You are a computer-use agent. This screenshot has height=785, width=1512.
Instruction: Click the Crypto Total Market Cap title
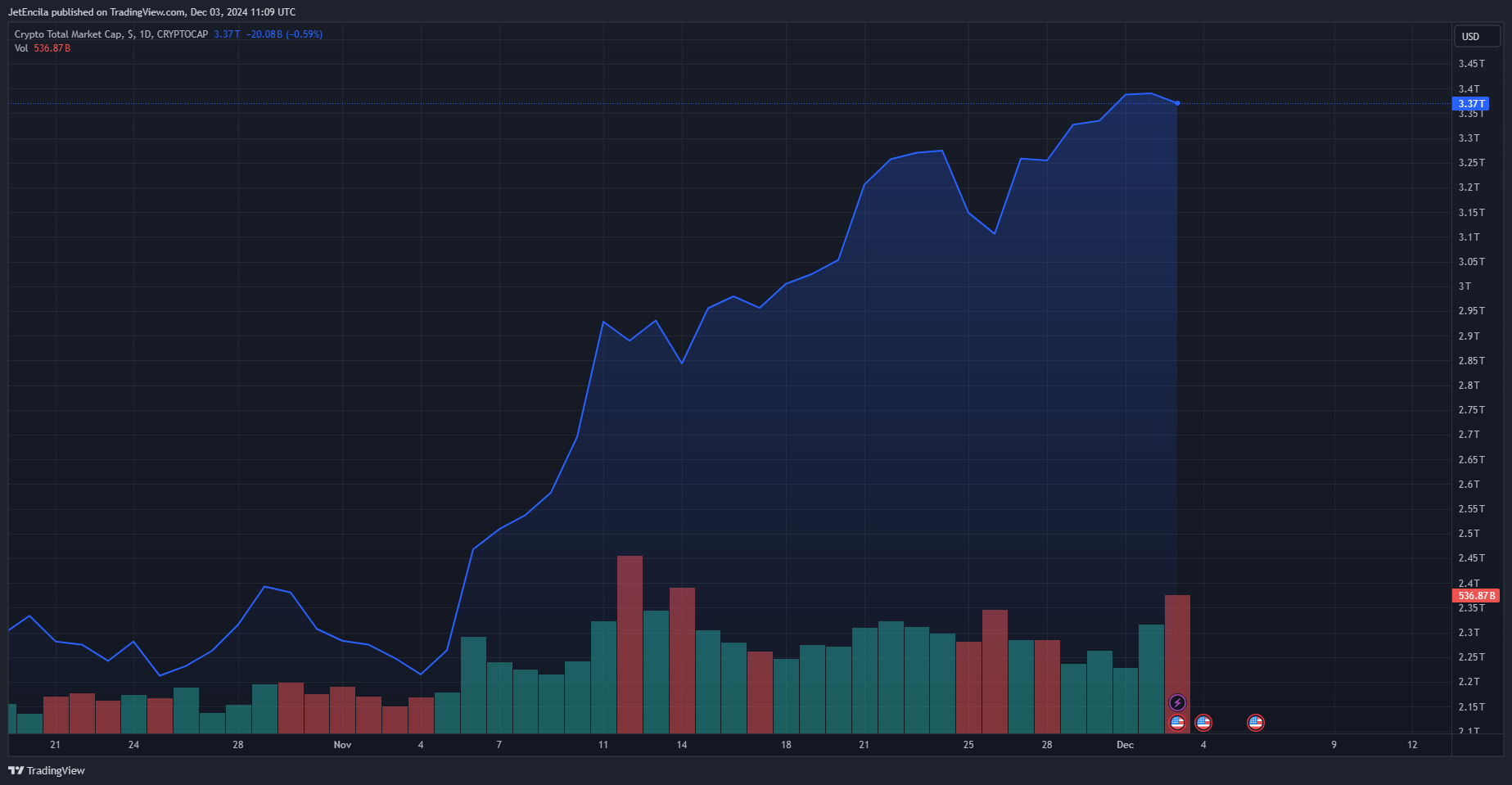pos(69,34)
